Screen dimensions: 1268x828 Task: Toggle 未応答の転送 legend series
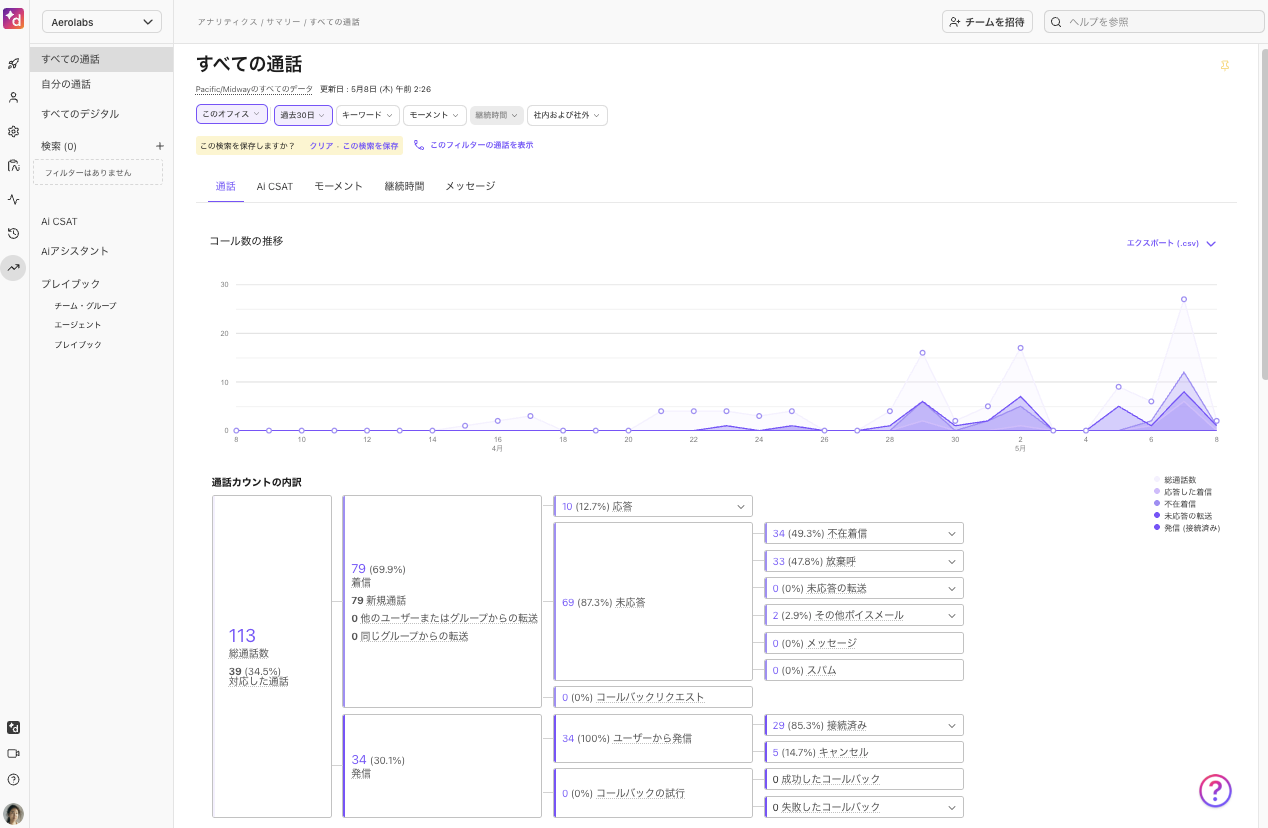(x=1182, y=516)
